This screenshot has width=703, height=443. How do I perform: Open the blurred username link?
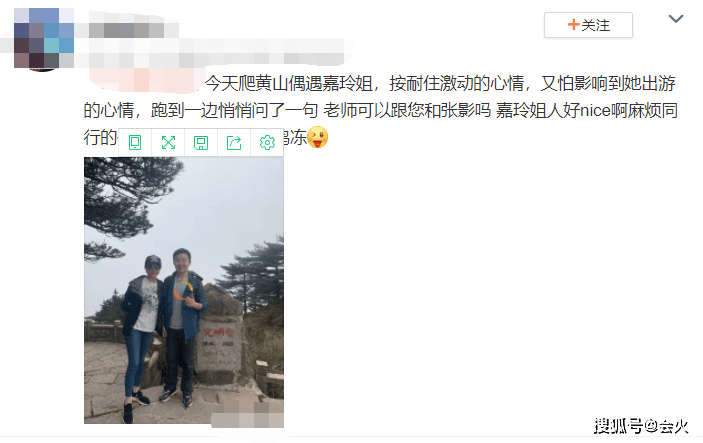pyautogui.click(x=127, y=30)
